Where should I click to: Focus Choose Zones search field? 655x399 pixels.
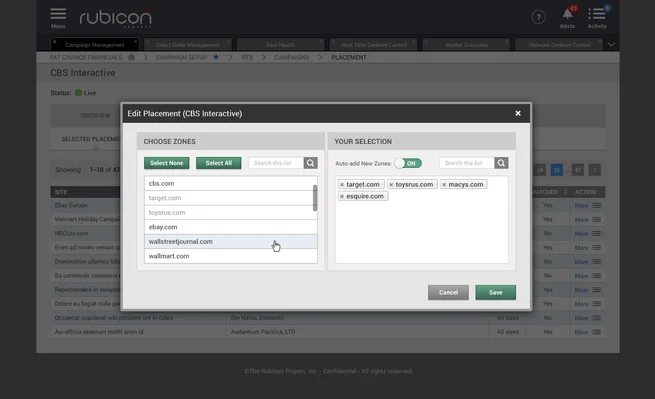point(276,163)
